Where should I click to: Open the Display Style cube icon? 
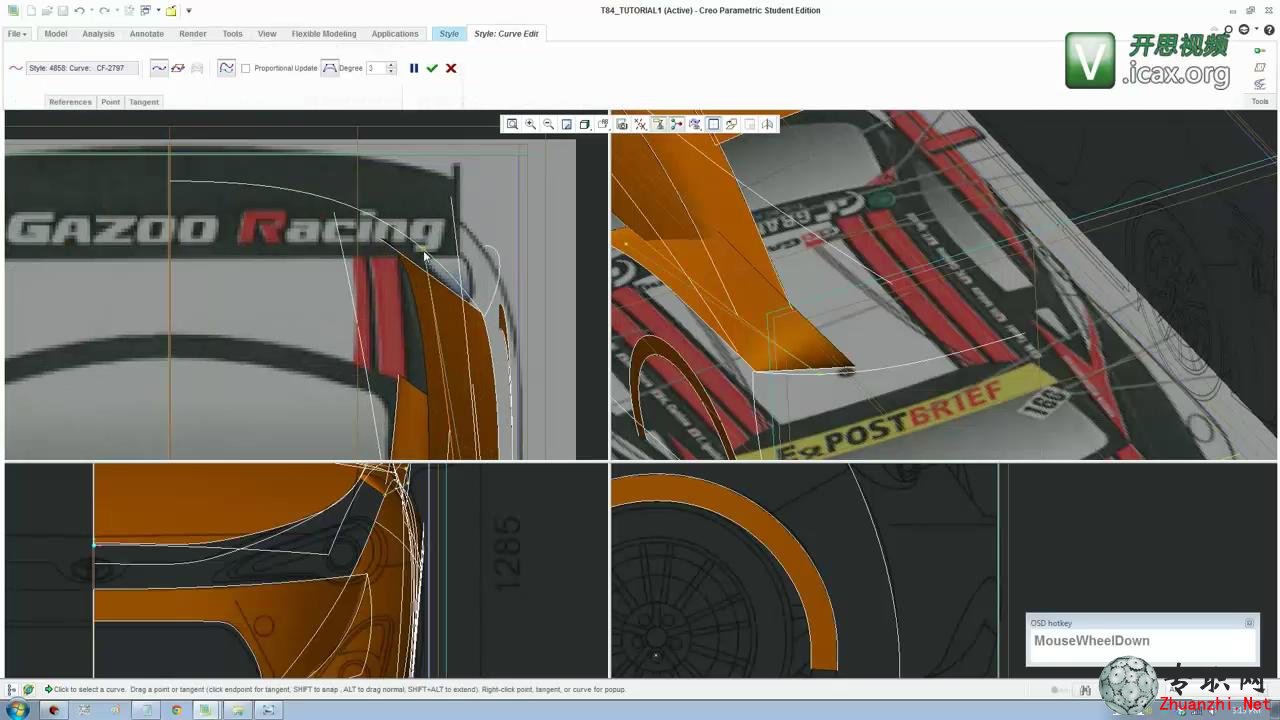585,124
